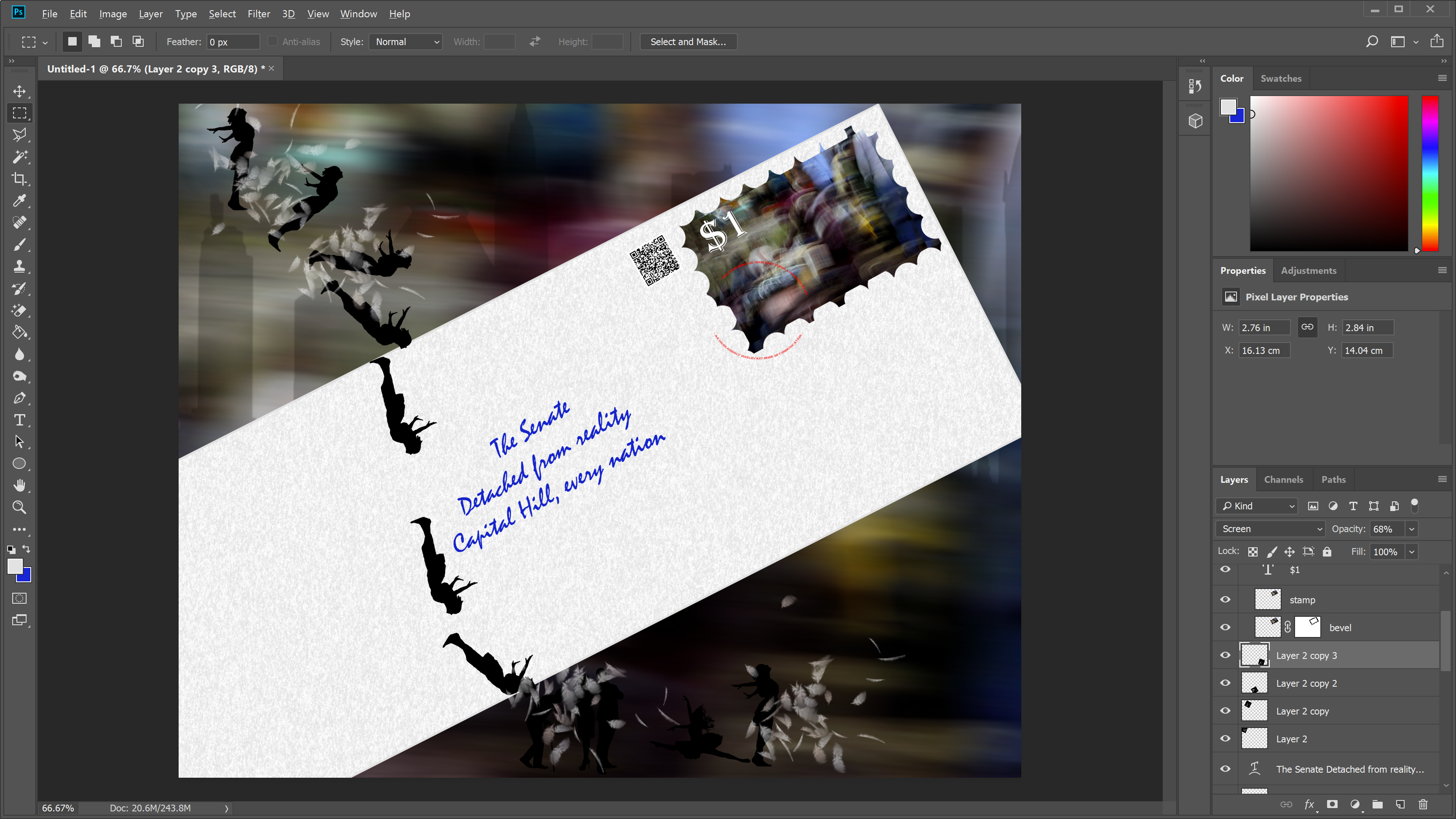
Task: Click the Select and Mask button
Action: pyautogui.click(x=688, y=42)
